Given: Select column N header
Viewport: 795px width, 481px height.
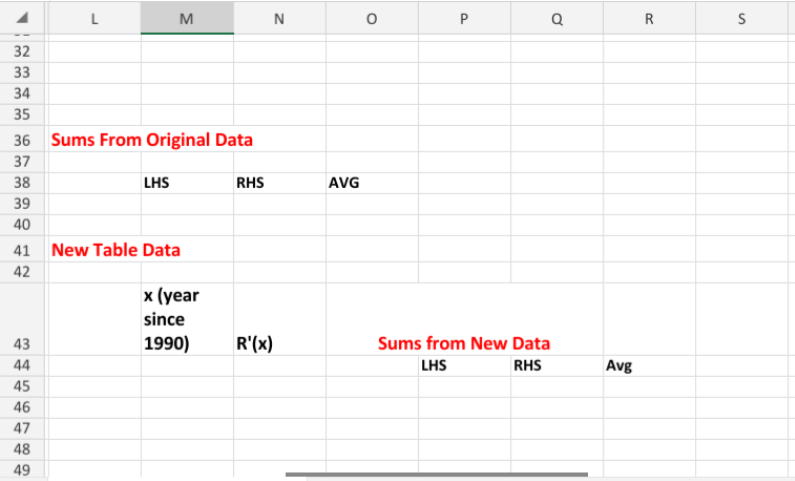Looking at the screenshot, I should click(279, 19).
